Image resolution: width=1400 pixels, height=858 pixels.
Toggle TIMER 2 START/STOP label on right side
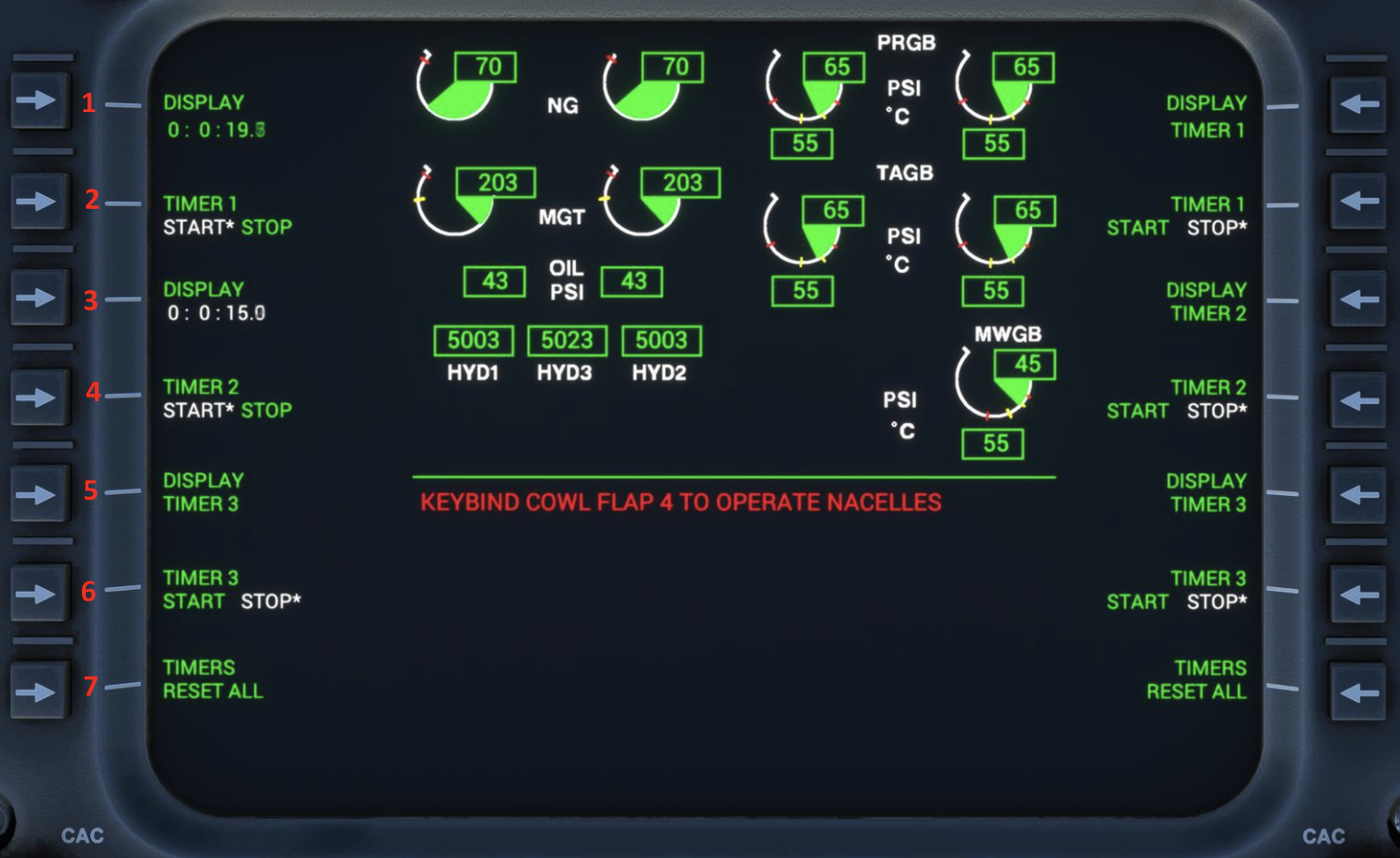pyautogui.click(x=1176, y=399)
